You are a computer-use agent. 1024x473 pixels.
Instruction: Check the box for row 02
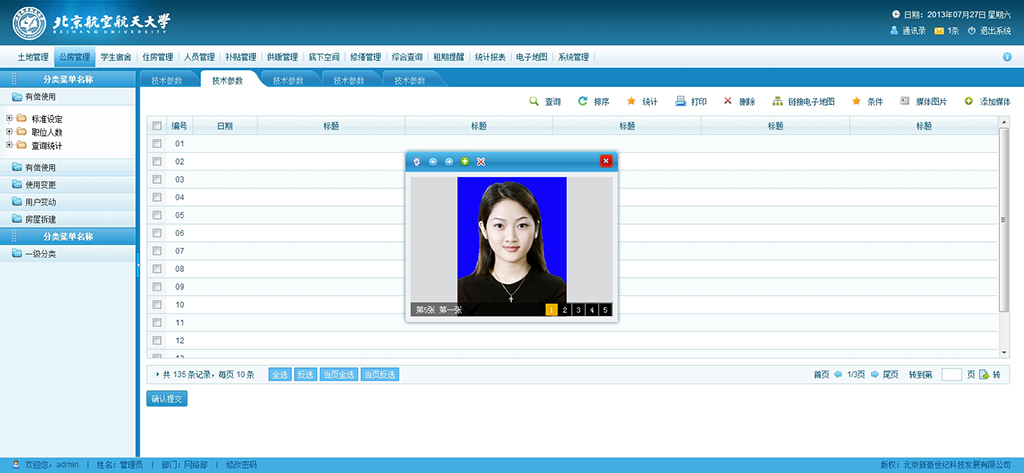(157, 161)
